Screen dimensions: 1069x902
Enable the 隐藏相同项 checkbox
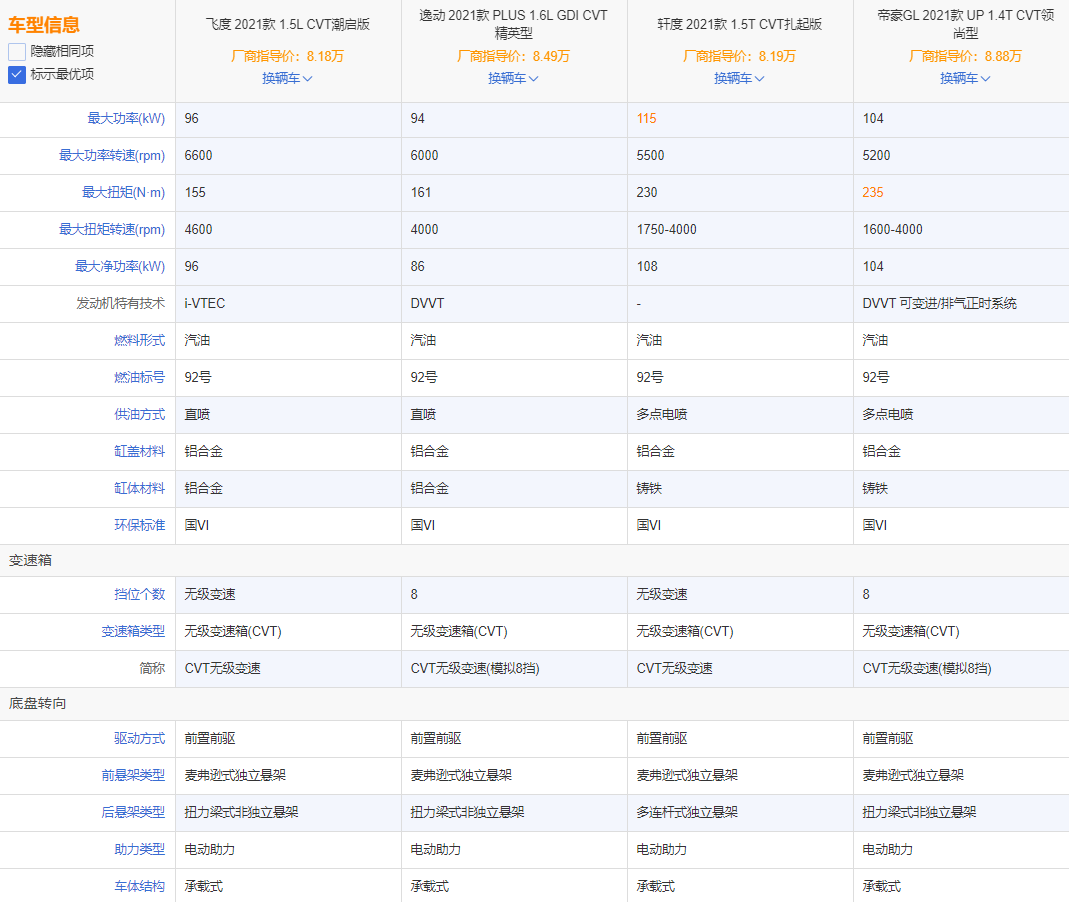17,51
